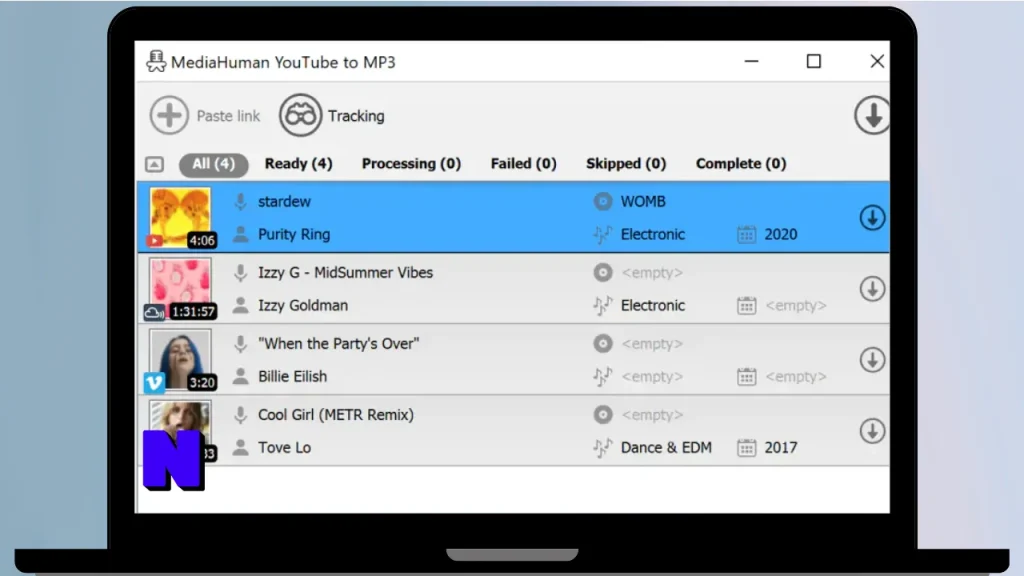The height and width of the screenshot is (576, 1024).
Task: Click the album disc icon beside WOMB
Action: click(x=603, y=201)
